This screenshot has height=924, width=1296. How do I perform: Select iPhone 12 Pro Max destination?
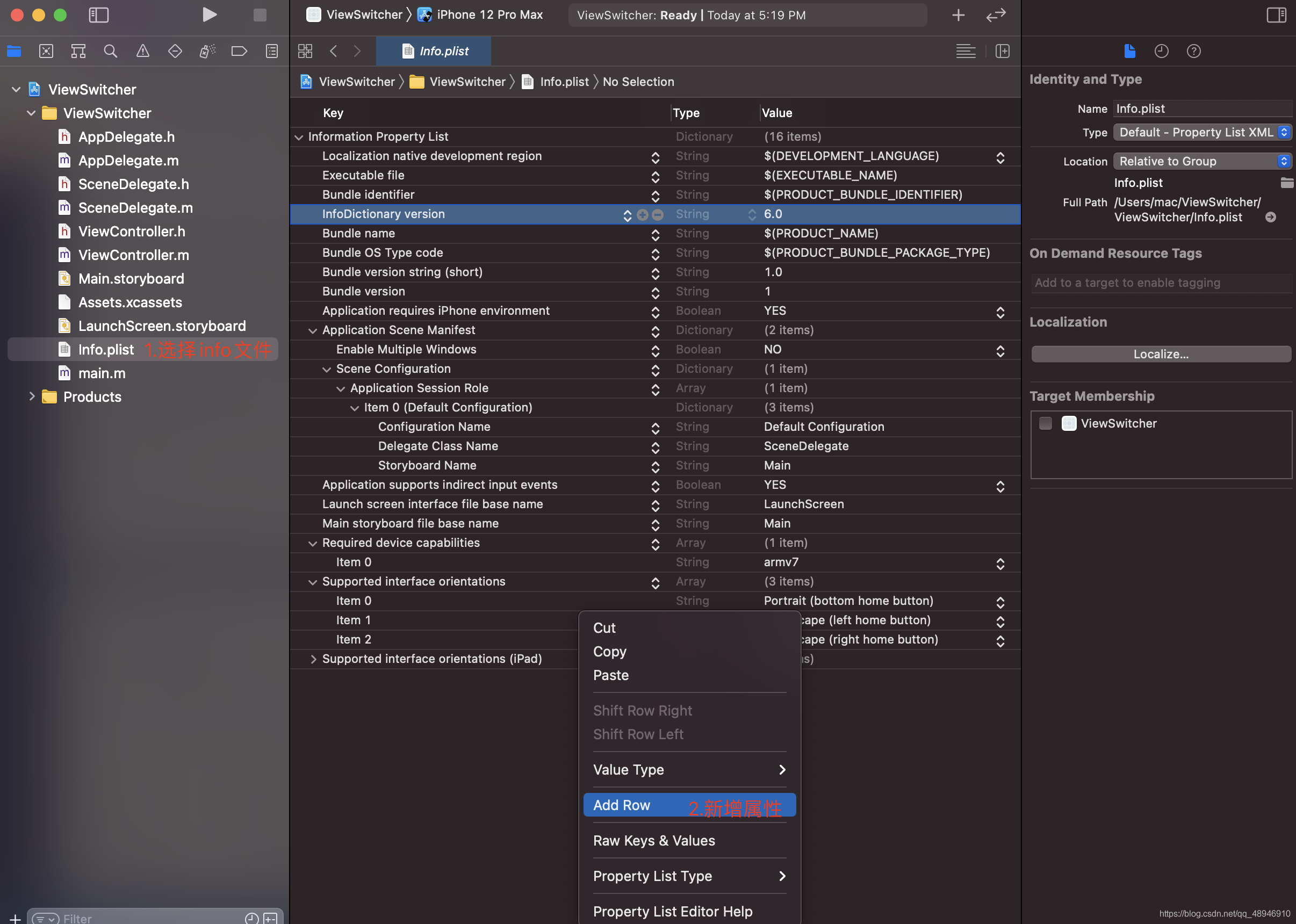[481, 15]
